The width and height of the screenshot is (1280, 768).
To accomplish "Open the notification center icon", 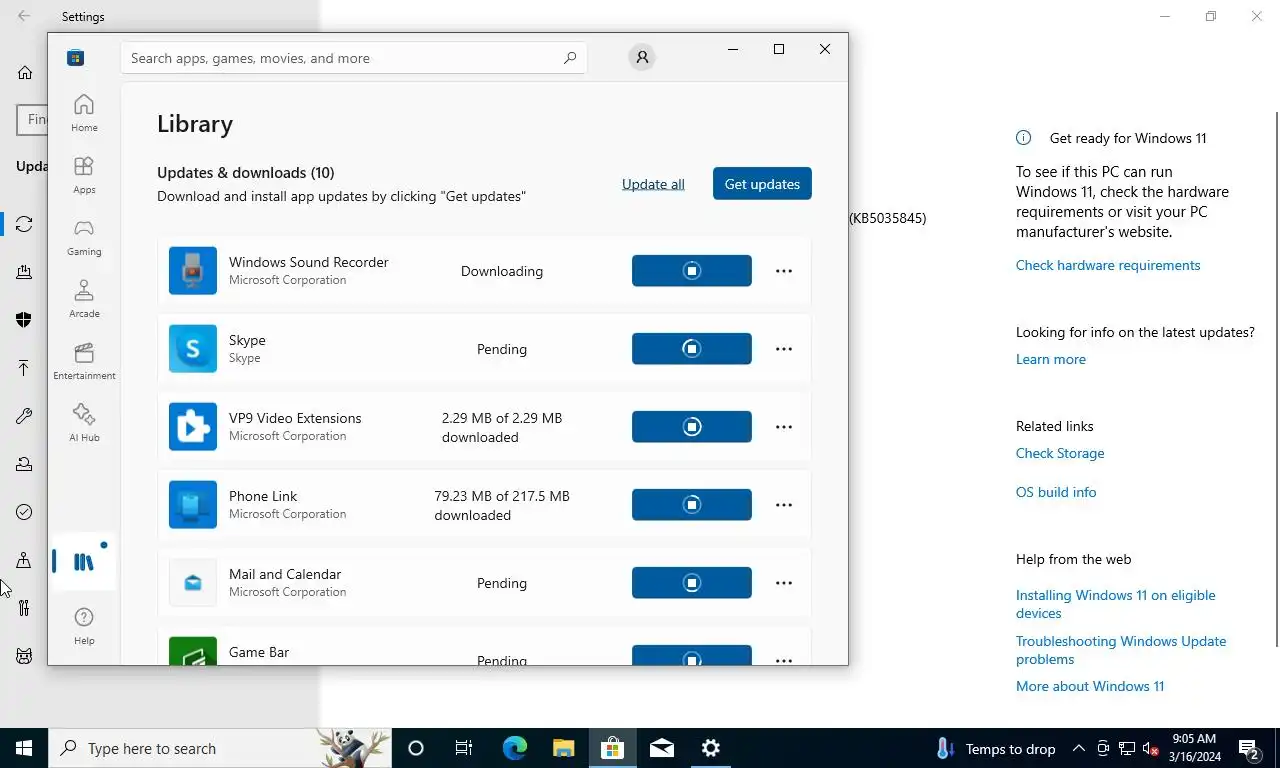I will point(1249,748).
